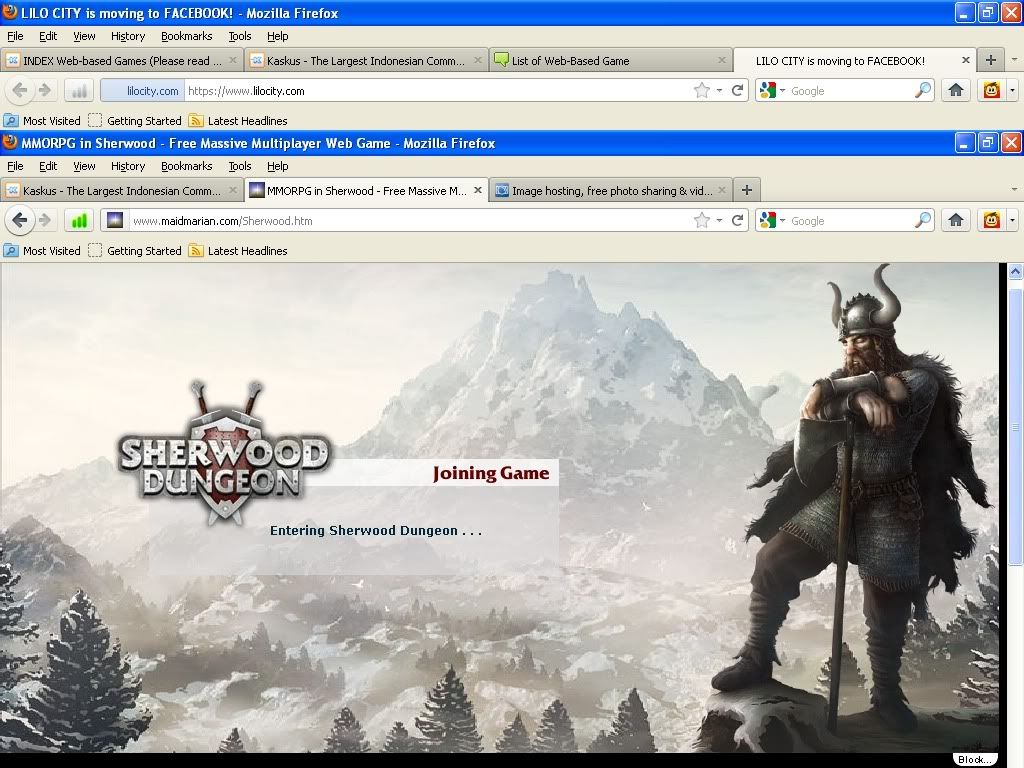Open Getting Started bookmark in Sherwood window
The width and height of the screenshot is (1024, 768).
pos(135,251)
